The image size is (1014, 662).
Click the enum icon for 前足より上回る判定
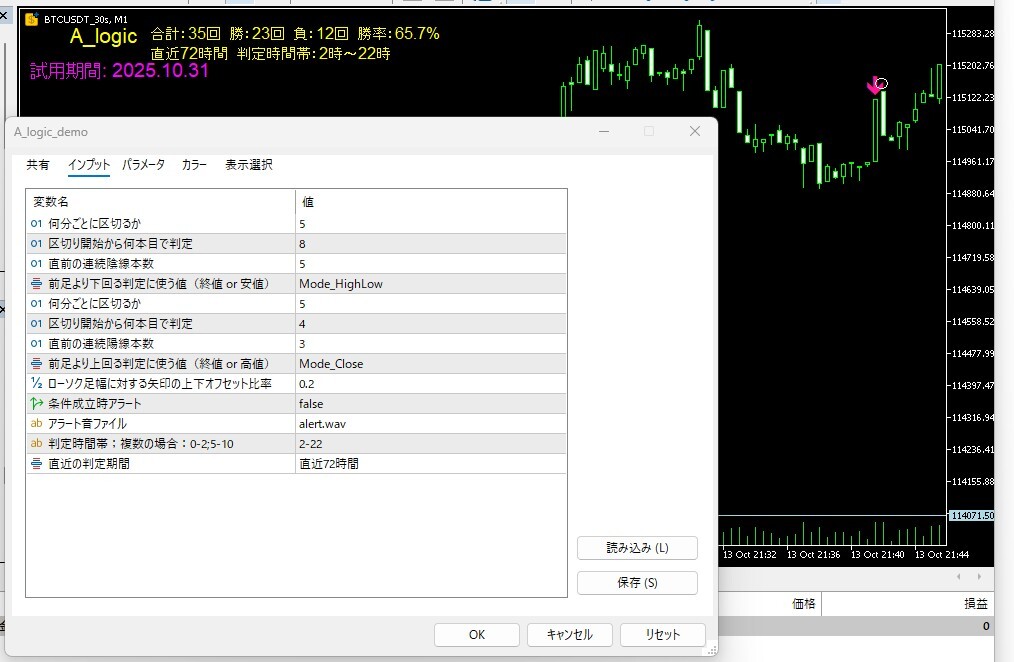click(x=36, y=364)
